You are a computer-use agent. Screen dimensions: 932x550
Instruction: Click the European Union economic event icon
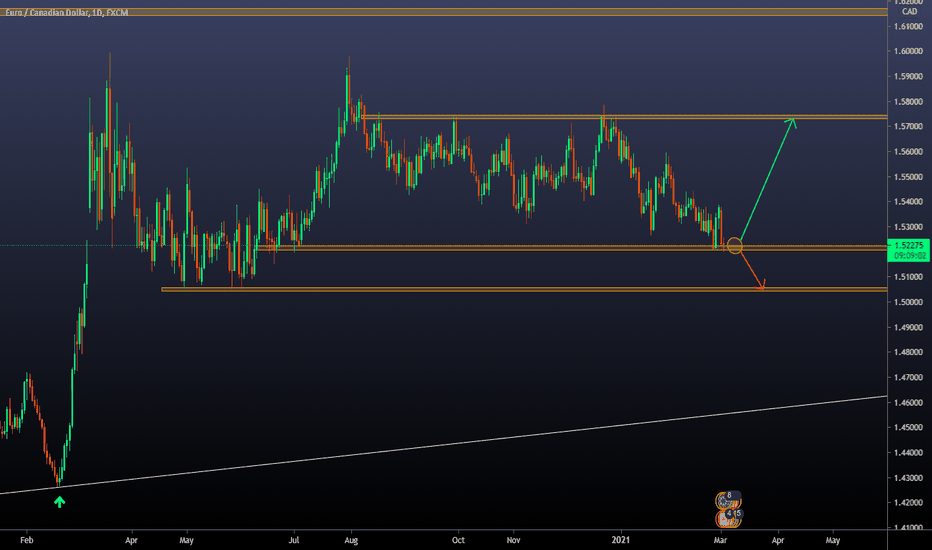click(x=723, y=501)
